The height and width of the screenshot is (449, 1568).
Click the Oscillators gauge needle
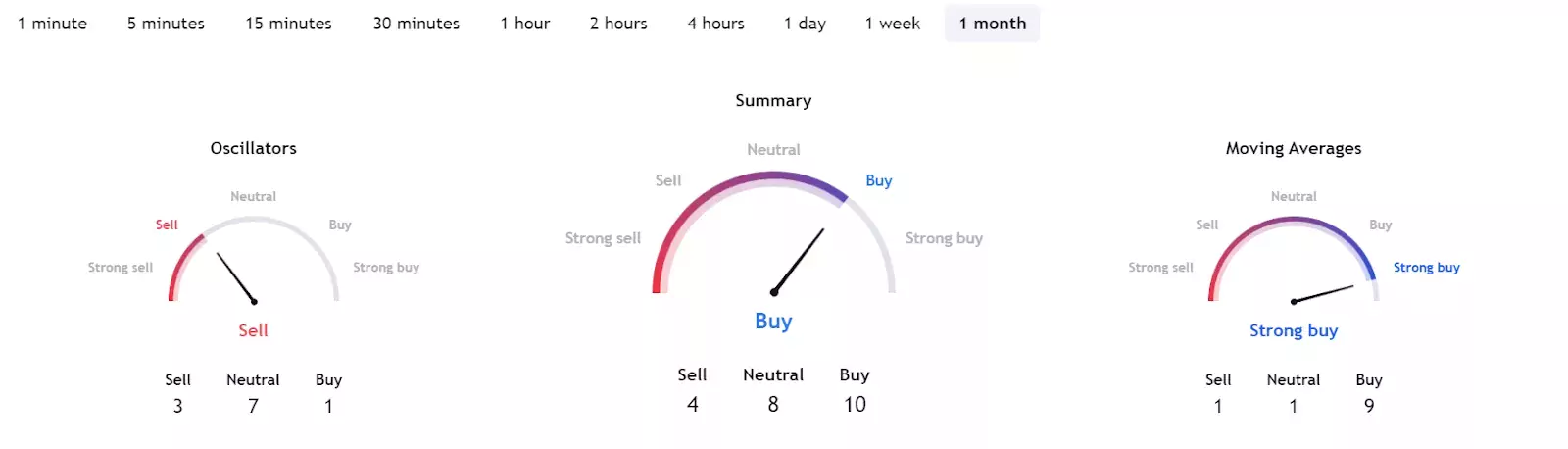[x=236, y=277]
